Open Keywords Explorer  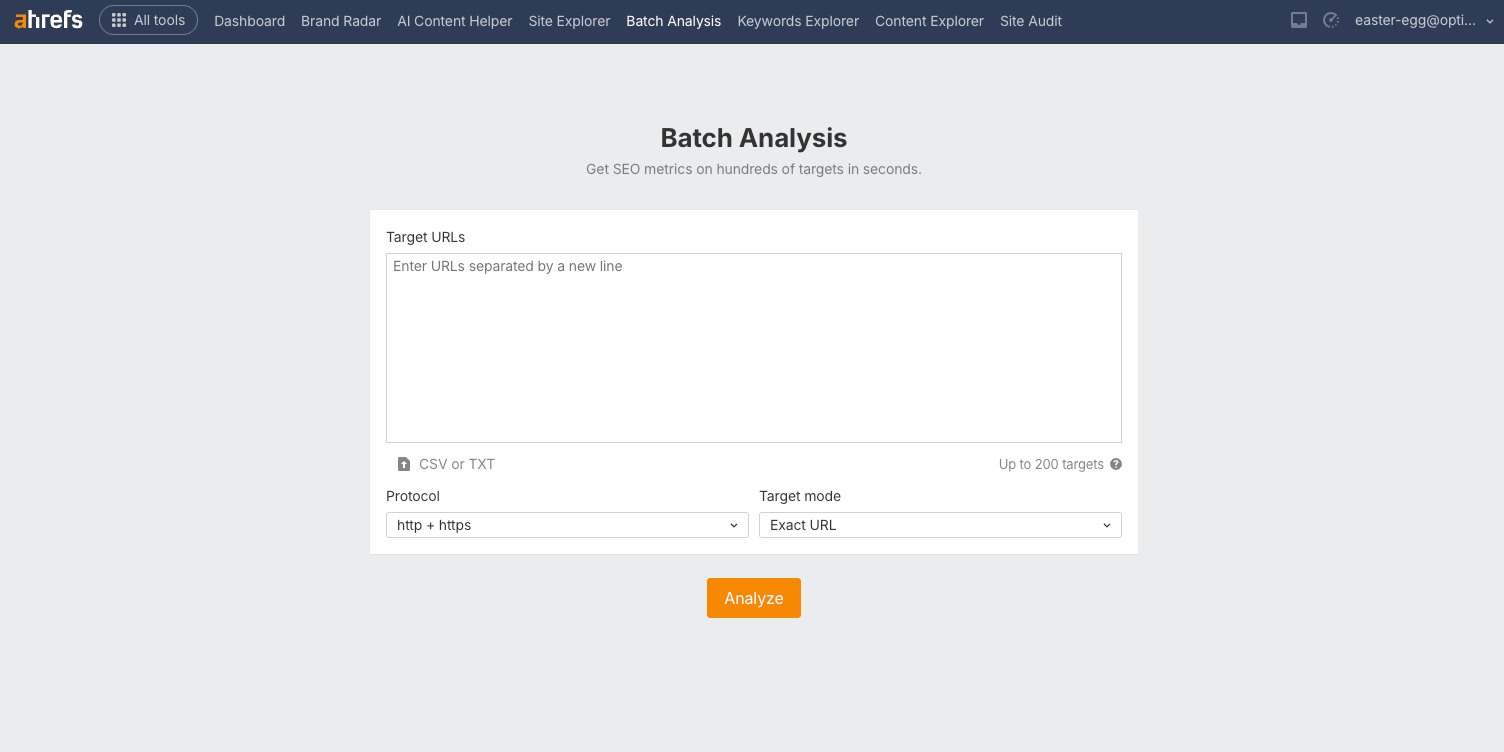pyautogui.click(x=798, y=21)
